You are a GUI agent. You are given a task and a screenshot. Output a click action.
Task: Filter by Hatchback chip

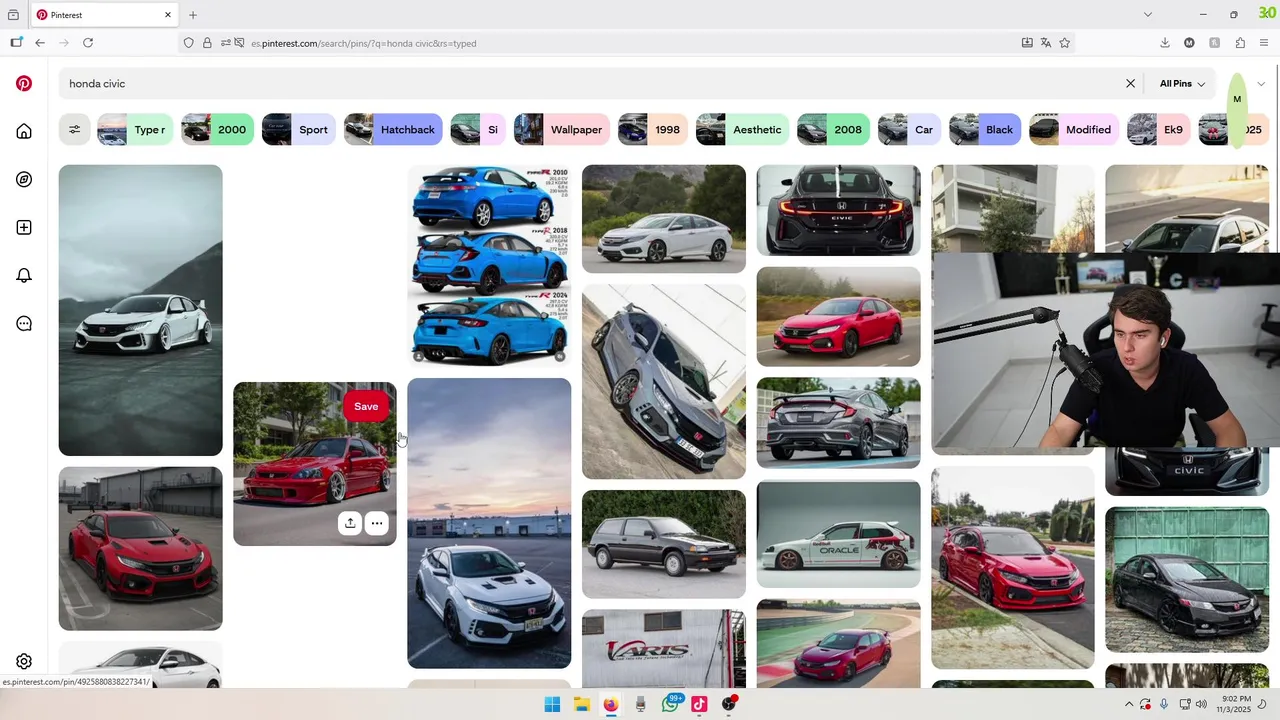tap(393, 130)
